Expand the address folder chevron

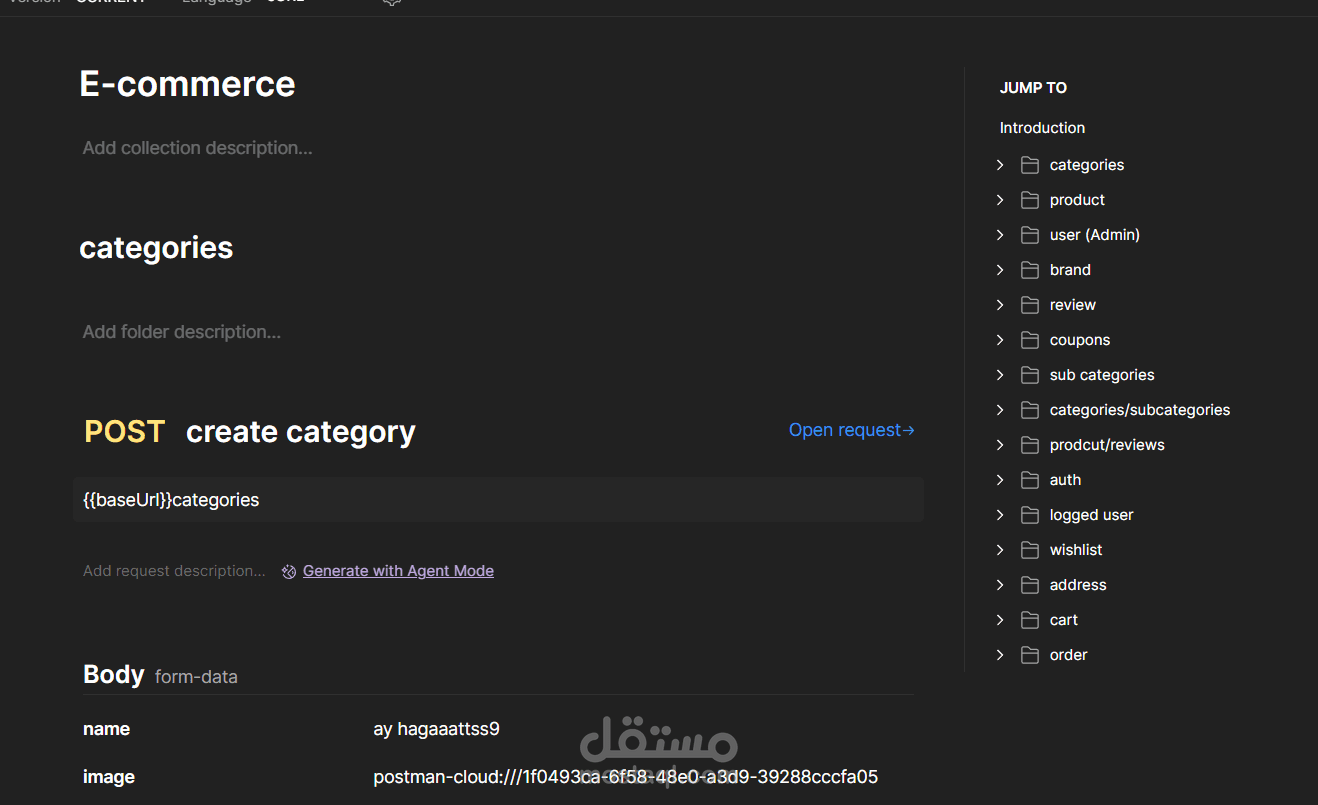click(1000, 585)
